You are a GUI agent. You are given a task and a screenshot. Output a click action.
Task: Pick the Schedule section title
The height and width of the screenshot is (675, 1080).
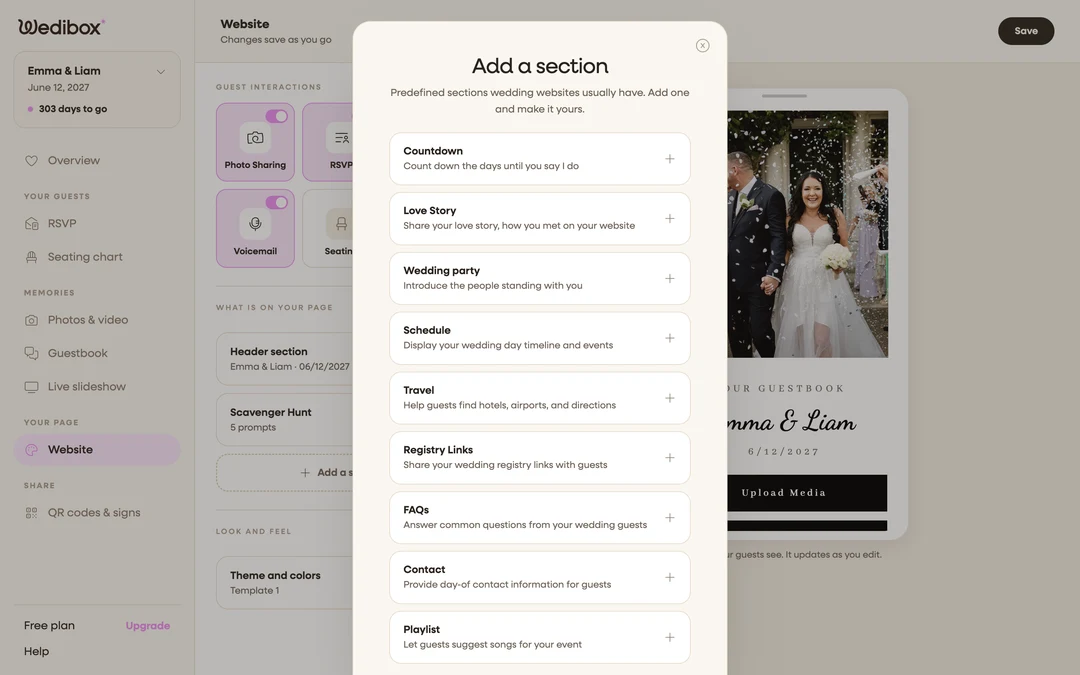[427, 331]
